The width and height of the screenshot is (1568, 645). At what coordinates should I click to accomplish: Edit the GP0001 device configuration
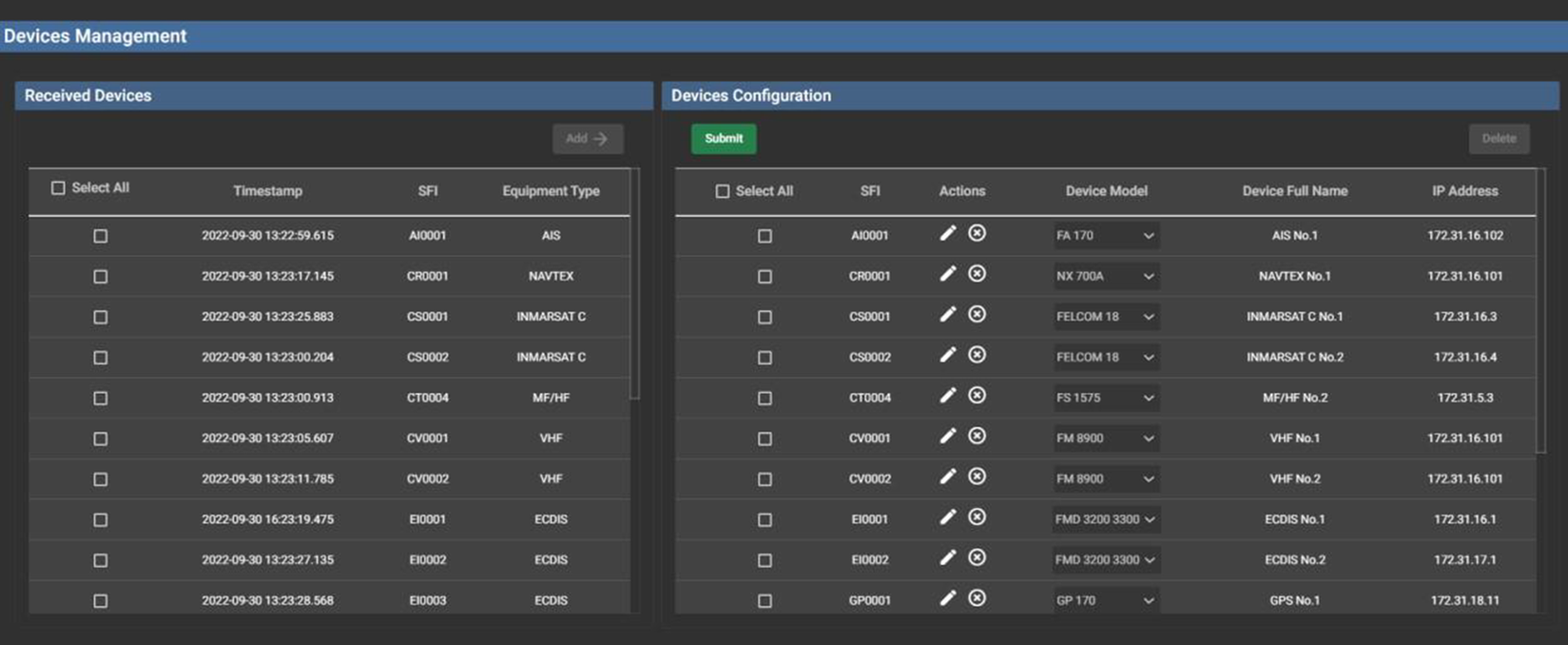pos(947,598)
